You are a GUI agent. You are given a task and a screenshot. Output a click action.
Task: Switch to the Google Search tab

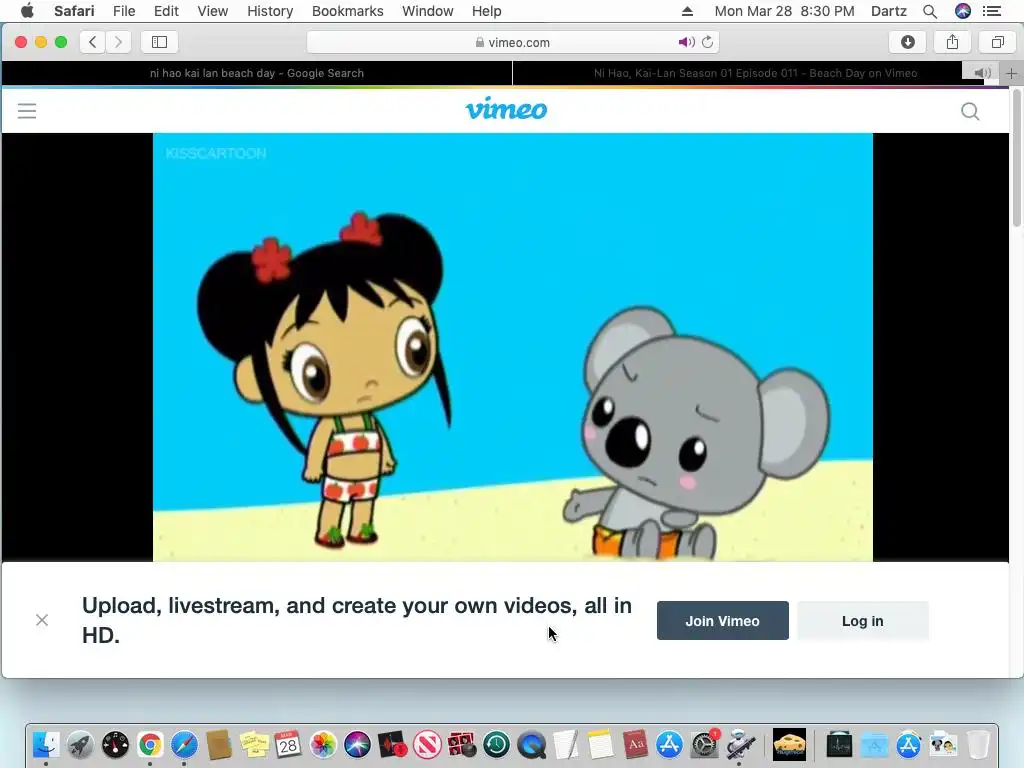tap(257, 73)
